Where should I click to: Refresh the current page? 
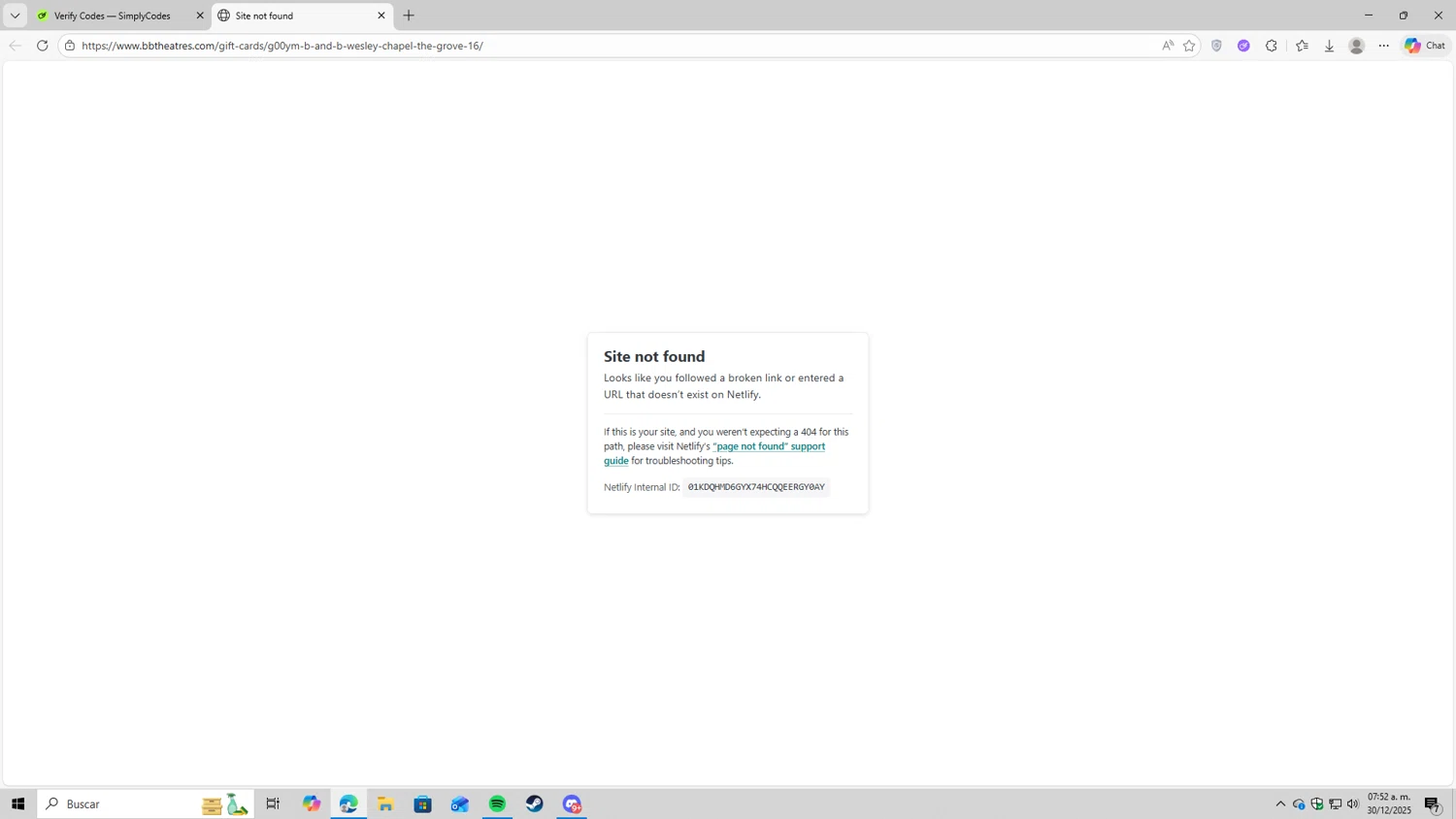click(42, 46)
